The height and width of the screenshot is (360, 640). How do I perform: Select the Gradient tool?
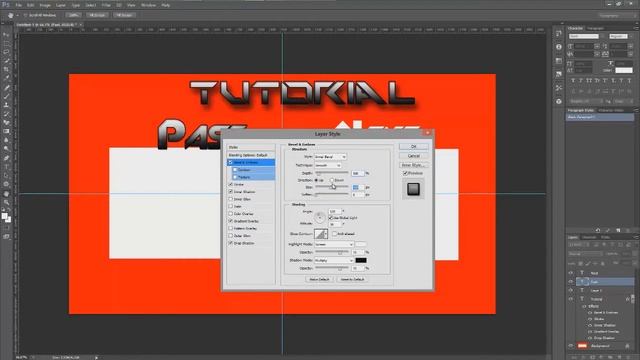coord(6,131)
